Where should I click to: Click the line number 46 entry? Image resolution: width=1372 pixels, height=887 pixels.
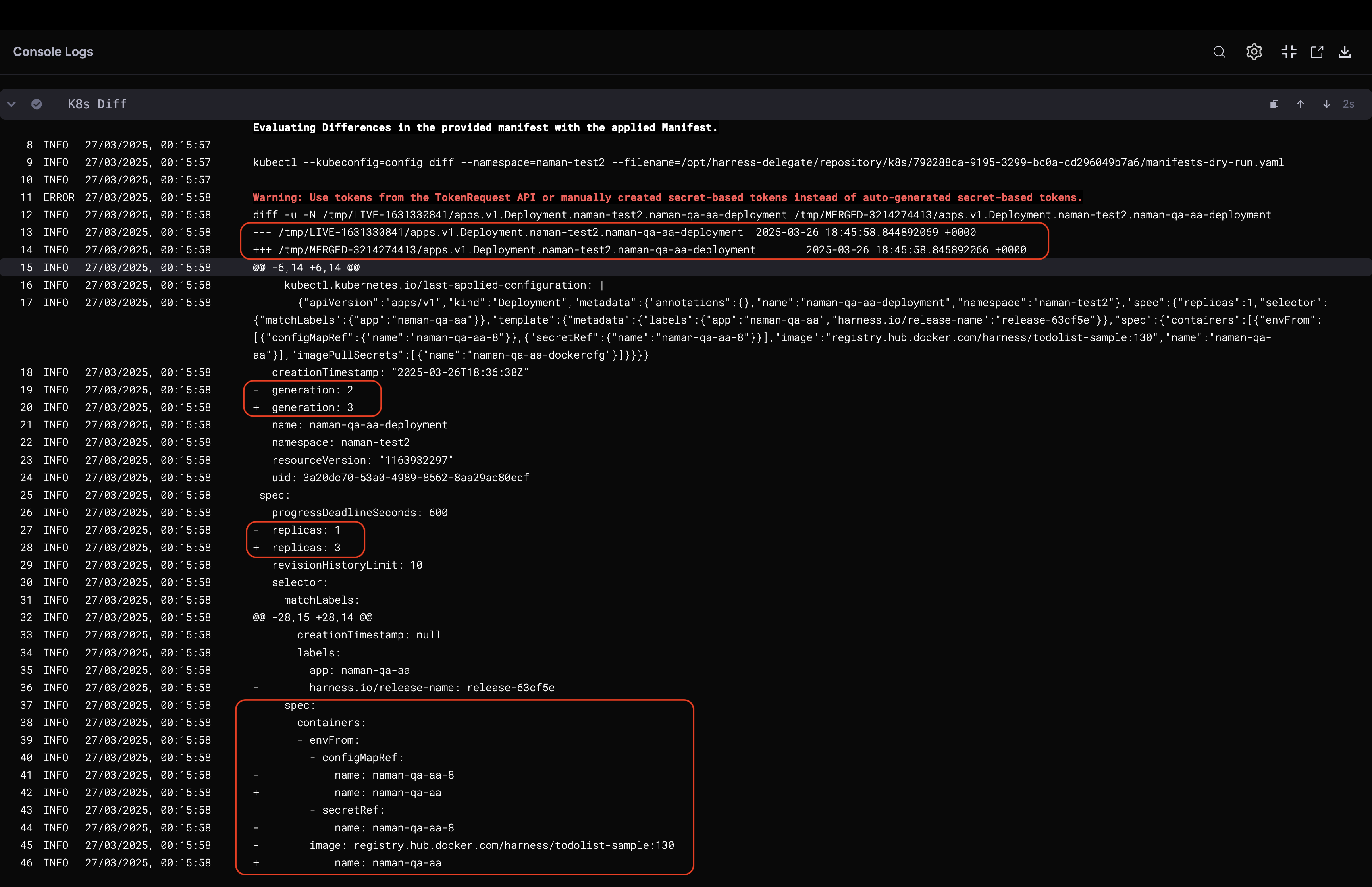point(27,863)
